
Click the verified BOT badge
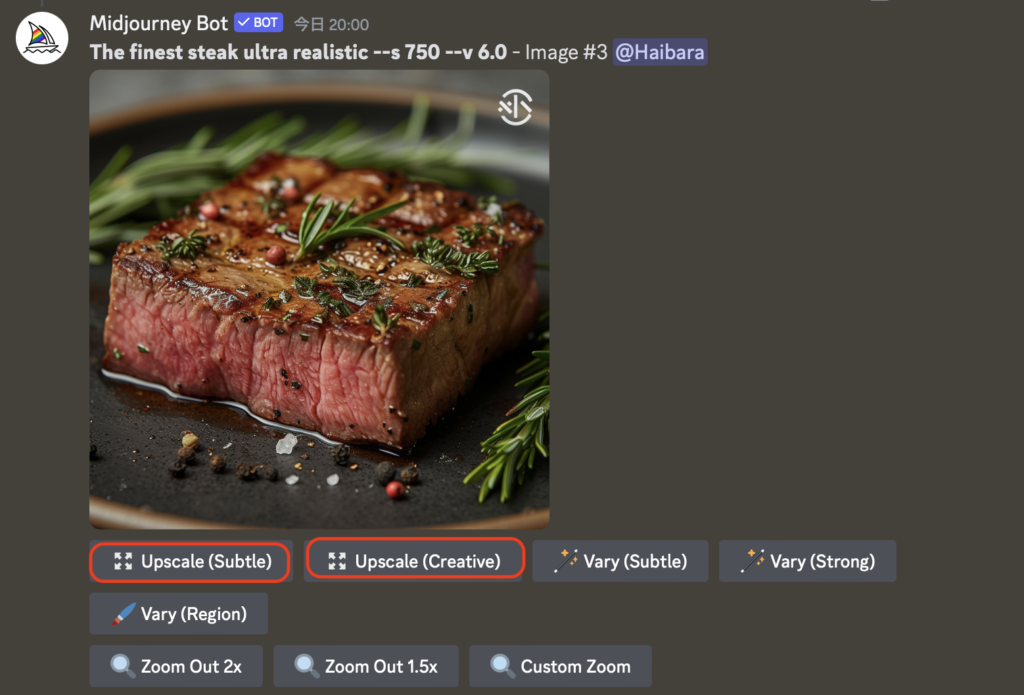pos(259,23)
